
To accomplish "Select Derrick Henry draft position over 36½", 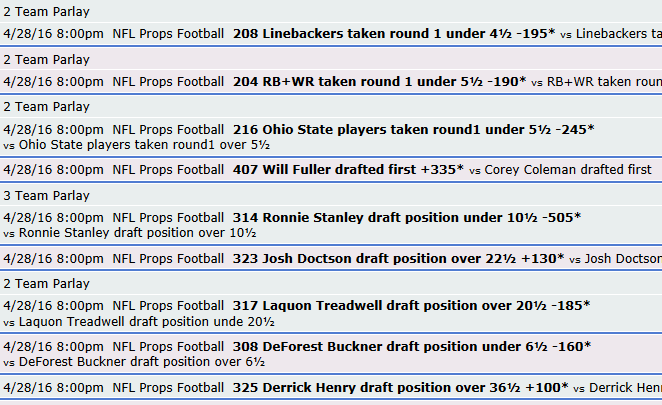I will pos(400,386).
